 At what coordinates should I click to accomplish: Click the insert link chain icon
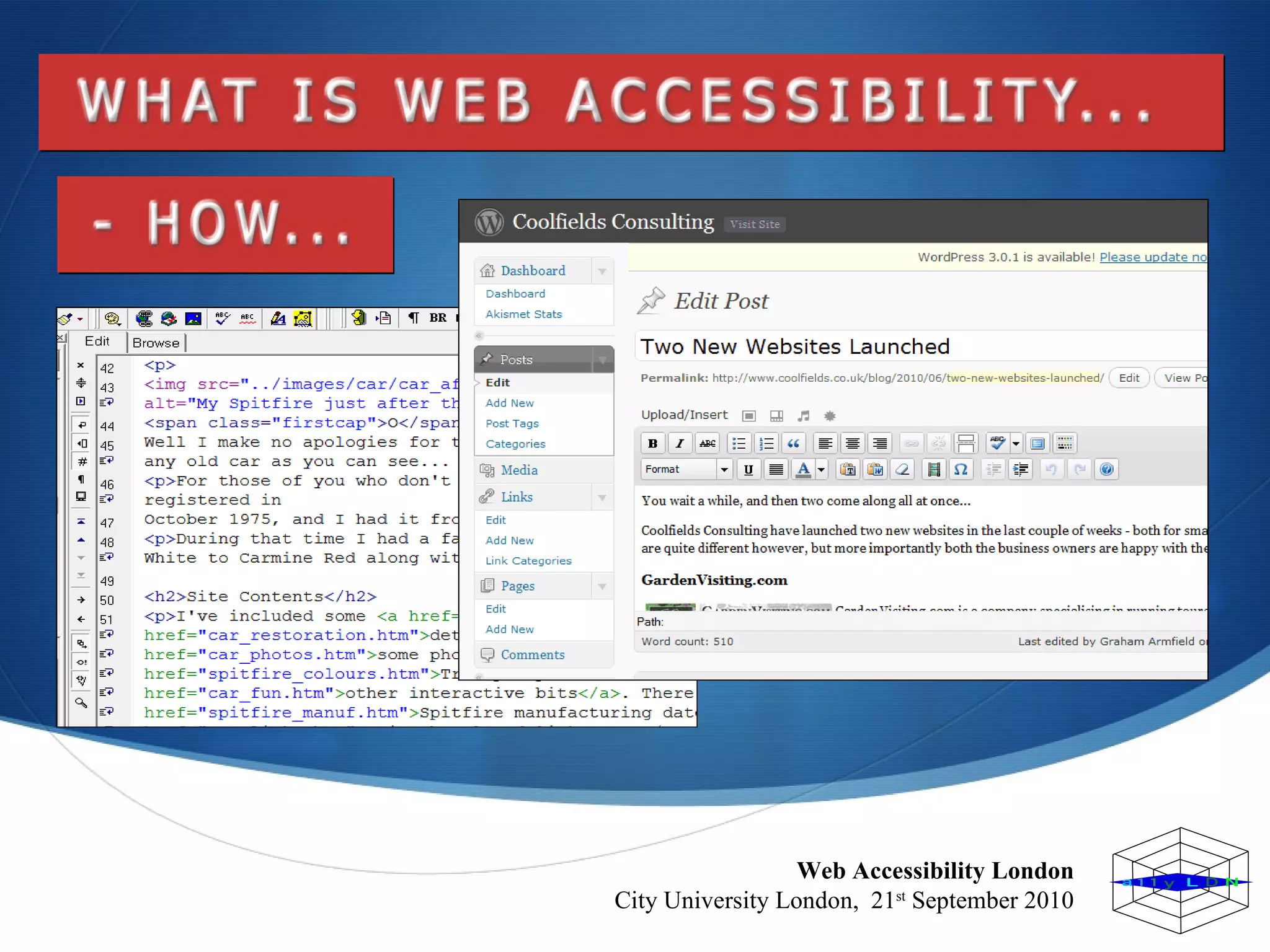pos(911,443)
